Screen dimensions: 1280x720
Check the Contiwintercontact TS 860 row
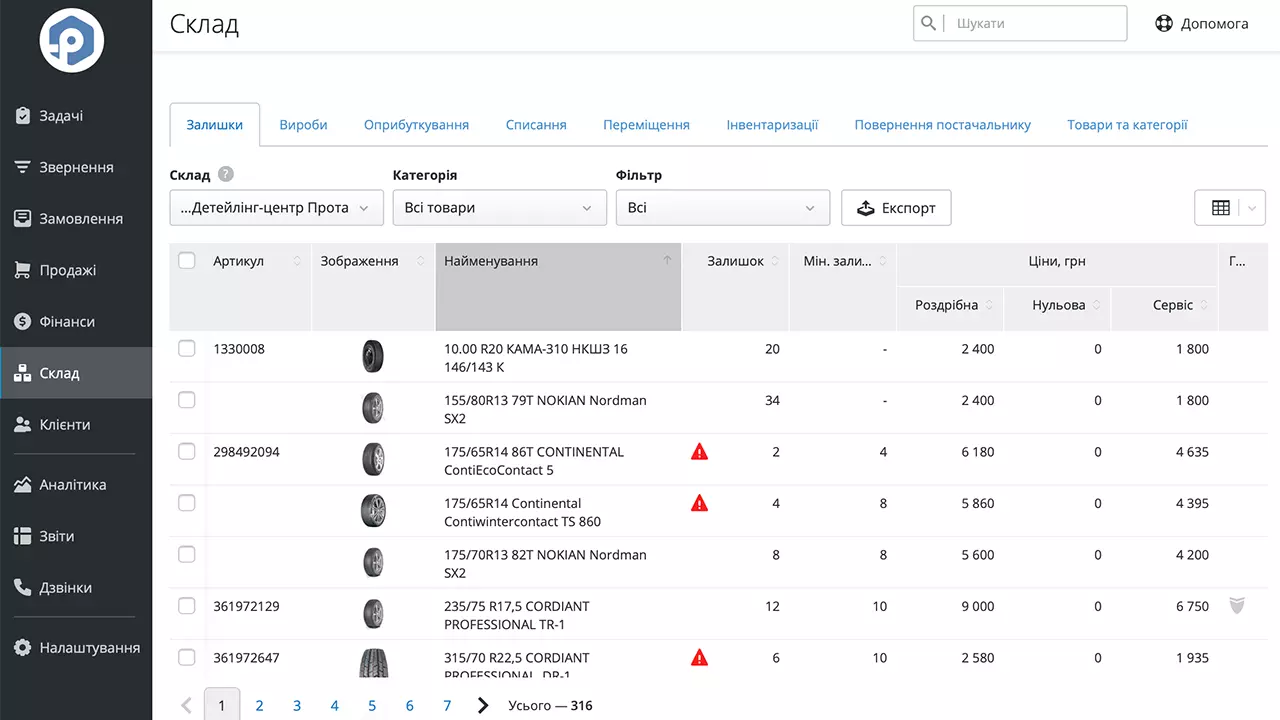187,502
